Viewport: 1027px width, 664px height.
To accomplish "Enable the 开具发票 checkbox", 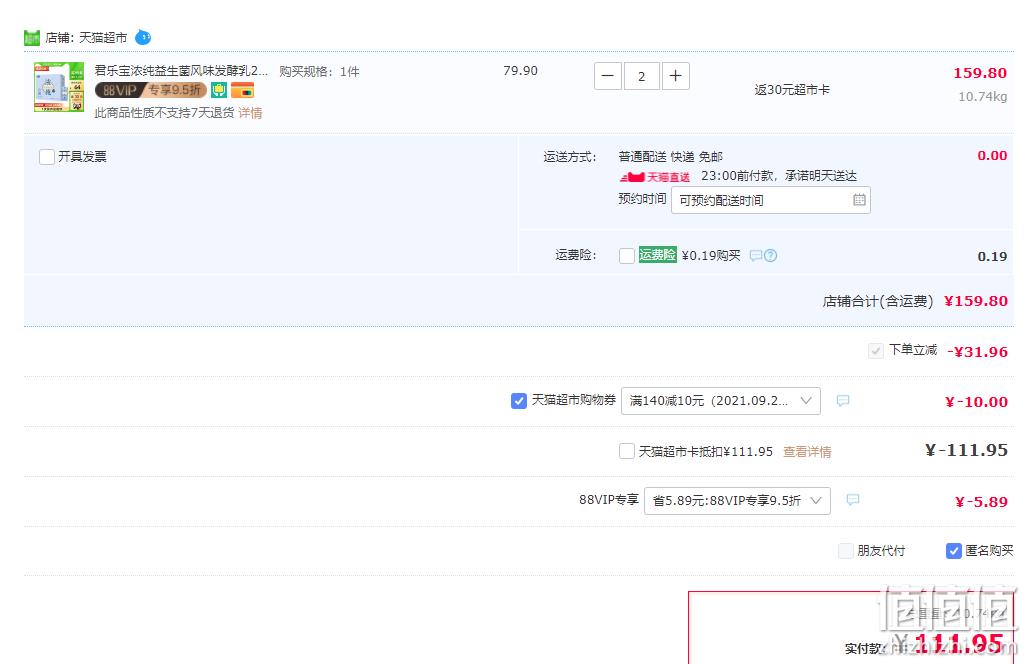I will [x=47, y=157].
